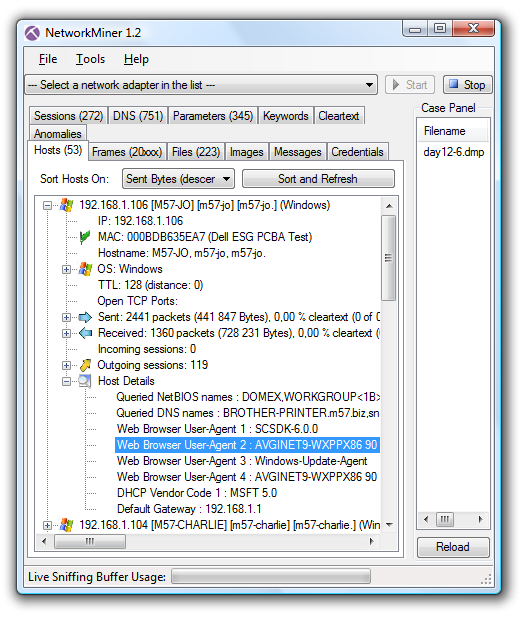Select the DHCP Vendor Code 1 row
This screenshot has height=617, width=520.
tap(197, 493)
